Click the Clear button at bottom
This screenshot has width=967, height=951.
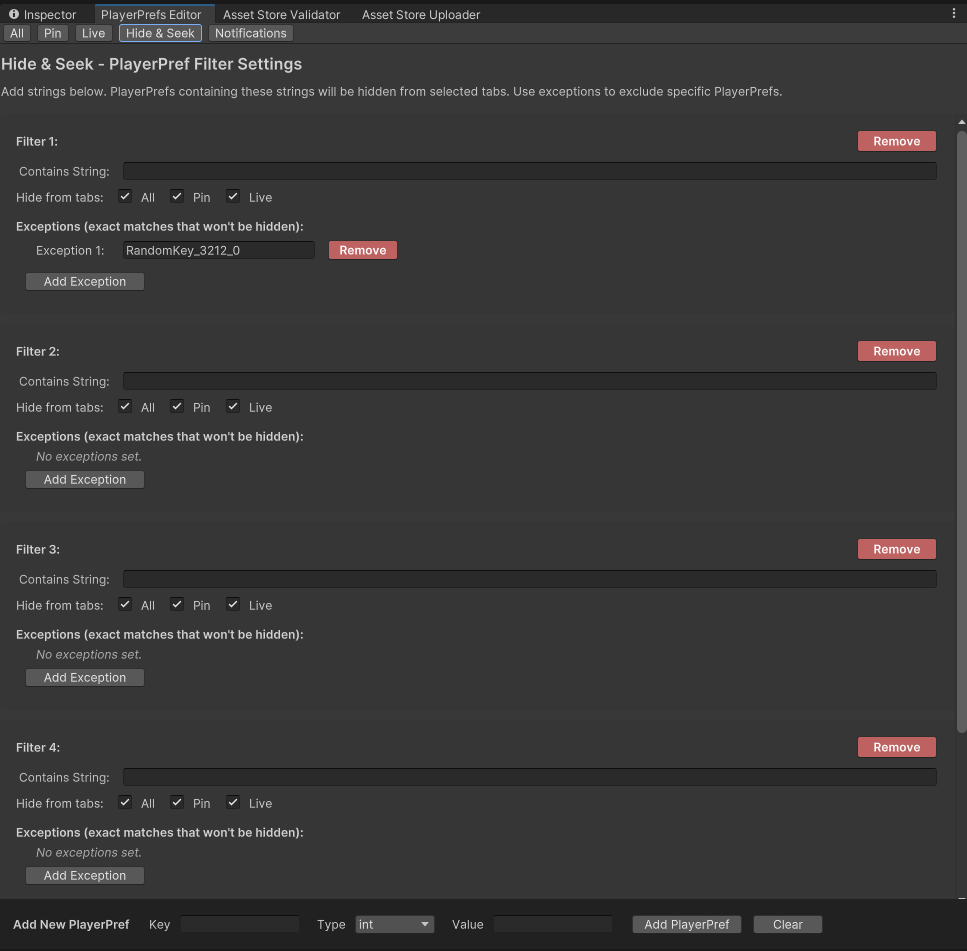pyautogui.click(x=787, y=924)
